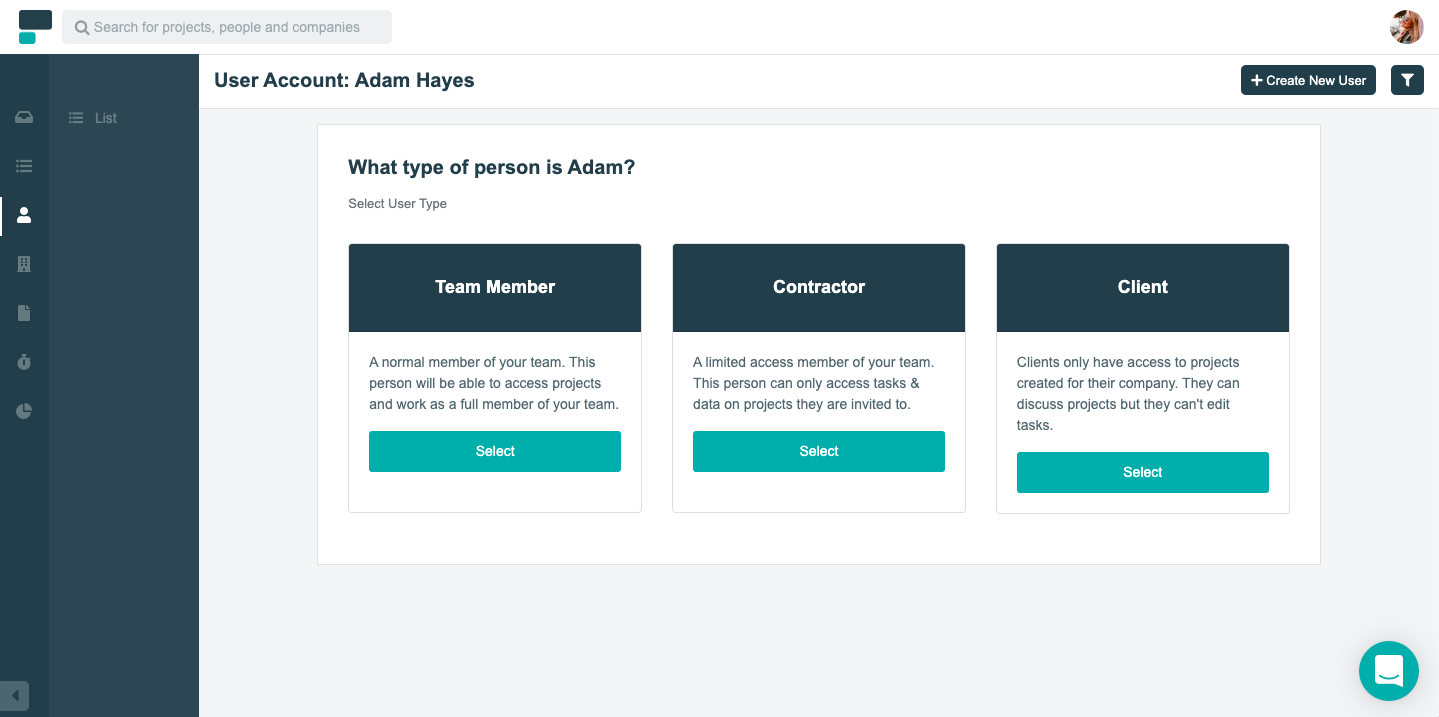Select the Team Member user type

pos(495,451)
